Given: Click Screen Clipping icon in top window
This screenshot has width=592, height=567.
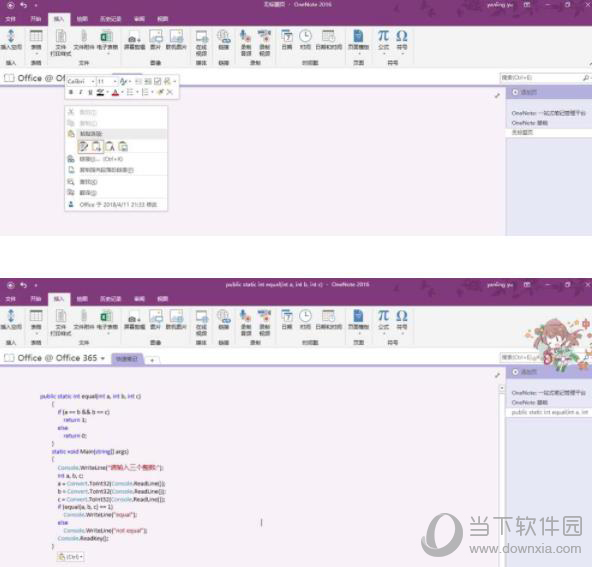Looking at the screenshot, I should [x=134, y=37].
